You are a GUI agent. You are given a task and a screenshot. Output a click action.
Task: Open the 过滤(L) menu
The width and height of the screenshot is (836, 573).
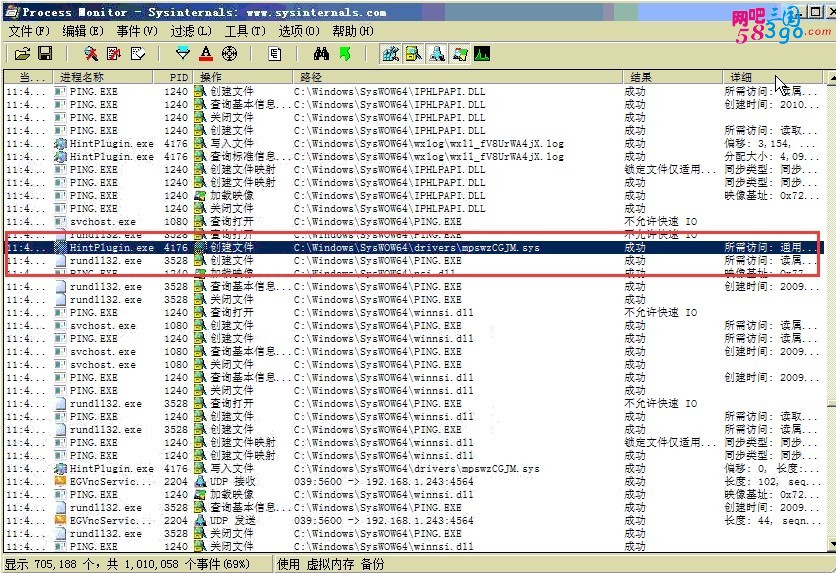(x=191, y=31)
